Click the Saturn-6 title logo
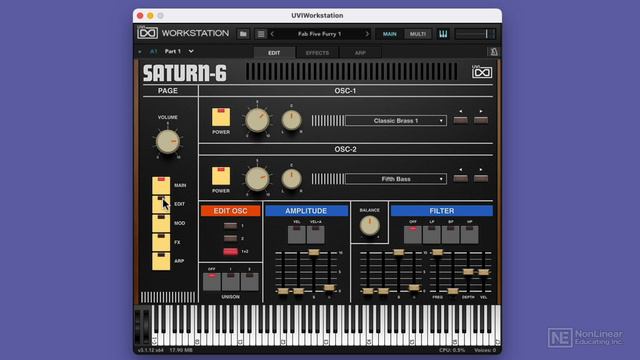640x360 pixels. (x=184, y=73)
